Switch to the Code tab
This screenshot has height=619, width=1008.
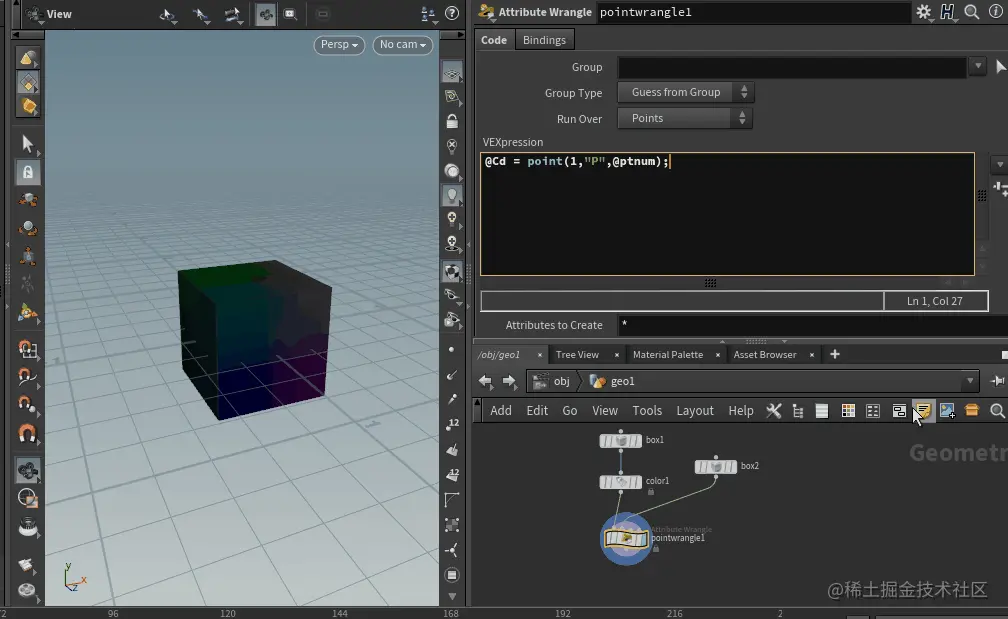pos(494,40)
